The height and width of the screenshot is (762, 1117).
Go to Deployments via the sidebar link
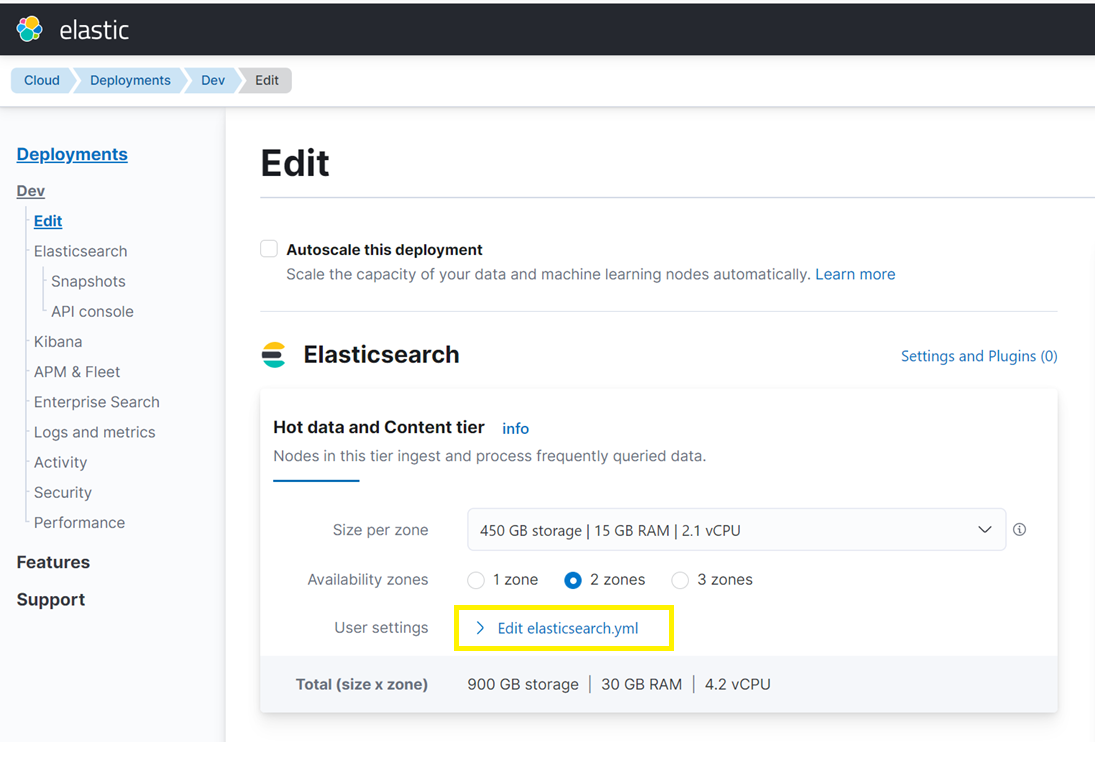[x=71, y=154]
